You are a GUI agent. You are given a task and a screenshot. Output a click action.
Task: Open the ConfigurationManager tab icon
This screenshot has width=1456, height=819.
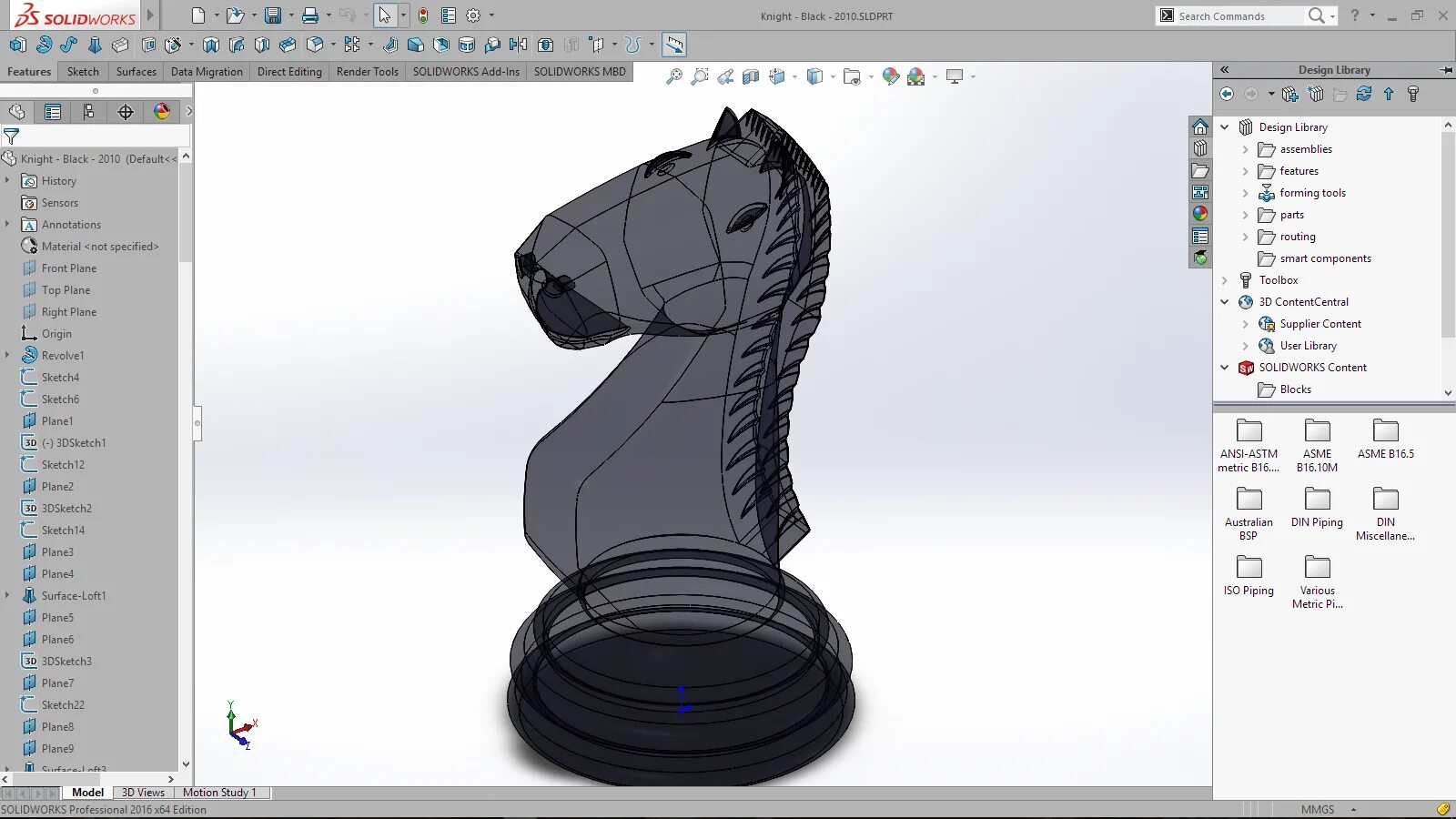click(89, 112)
